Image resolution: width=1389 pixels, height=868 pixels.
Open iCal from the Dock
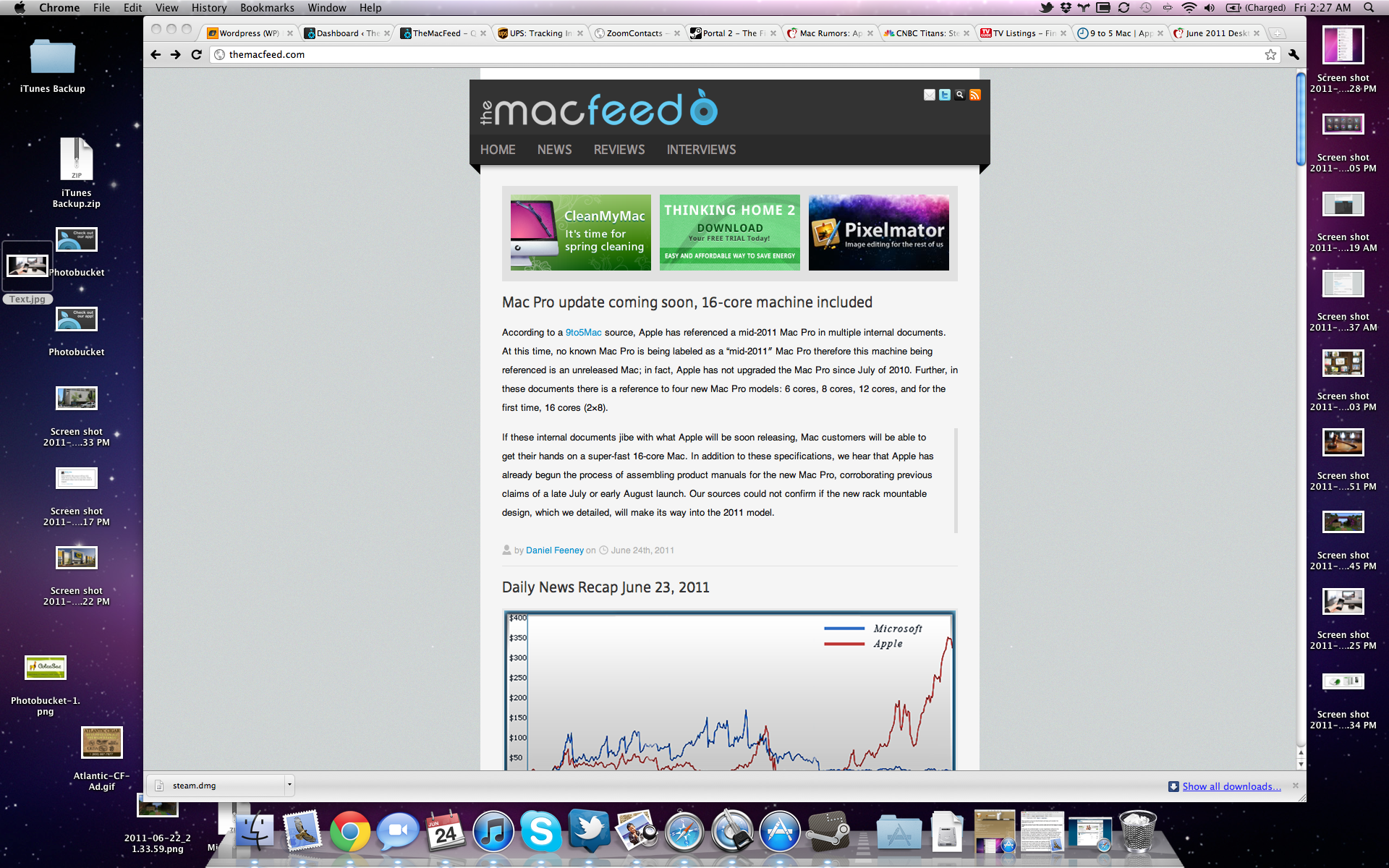coord(446,832)
